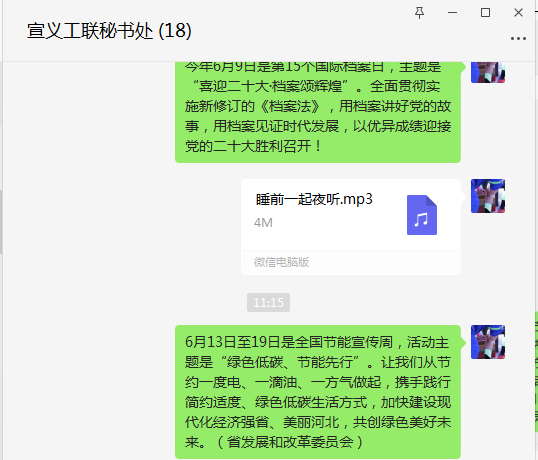Select the 全国节能宣传周 message bubble
The width and height of the screenshot is (538, 460).
(x=318, y=392)
